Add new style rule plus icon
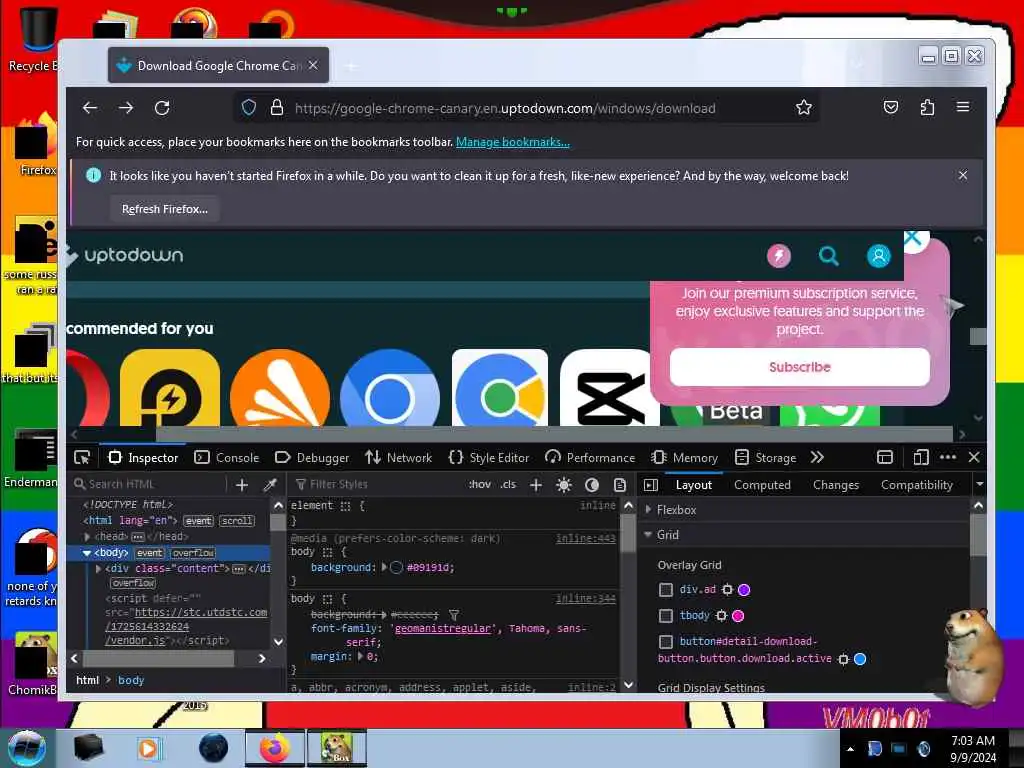Image resolution: width=1024 pixels, height=768 pixels. point(536,485)
